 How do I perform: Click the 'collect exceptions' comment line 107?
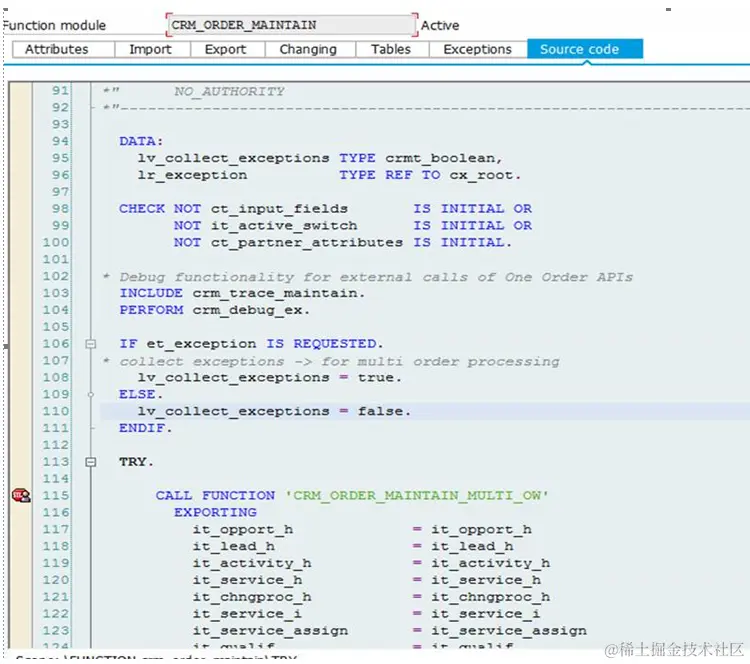[x=332, y=361]
